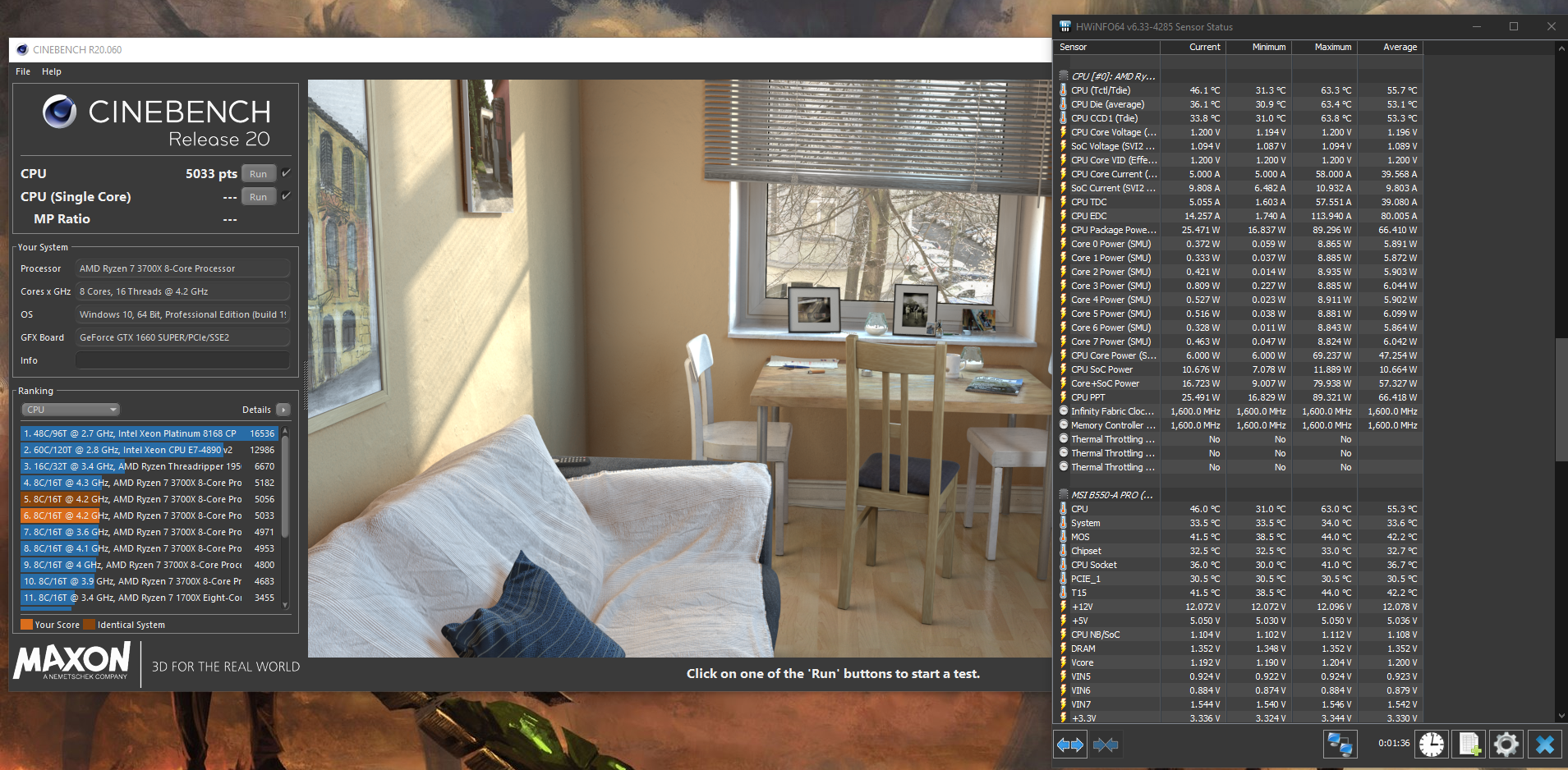Click the Details arrow button in Ranking

[x=283, y=410]
